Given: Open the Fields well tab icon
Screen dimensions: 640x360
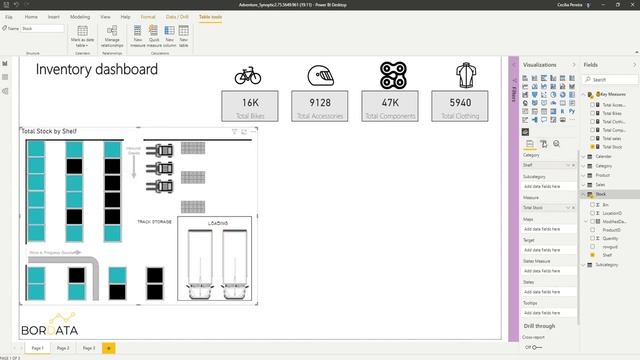Looking at the screenshot, I should [x=530, y=144].
